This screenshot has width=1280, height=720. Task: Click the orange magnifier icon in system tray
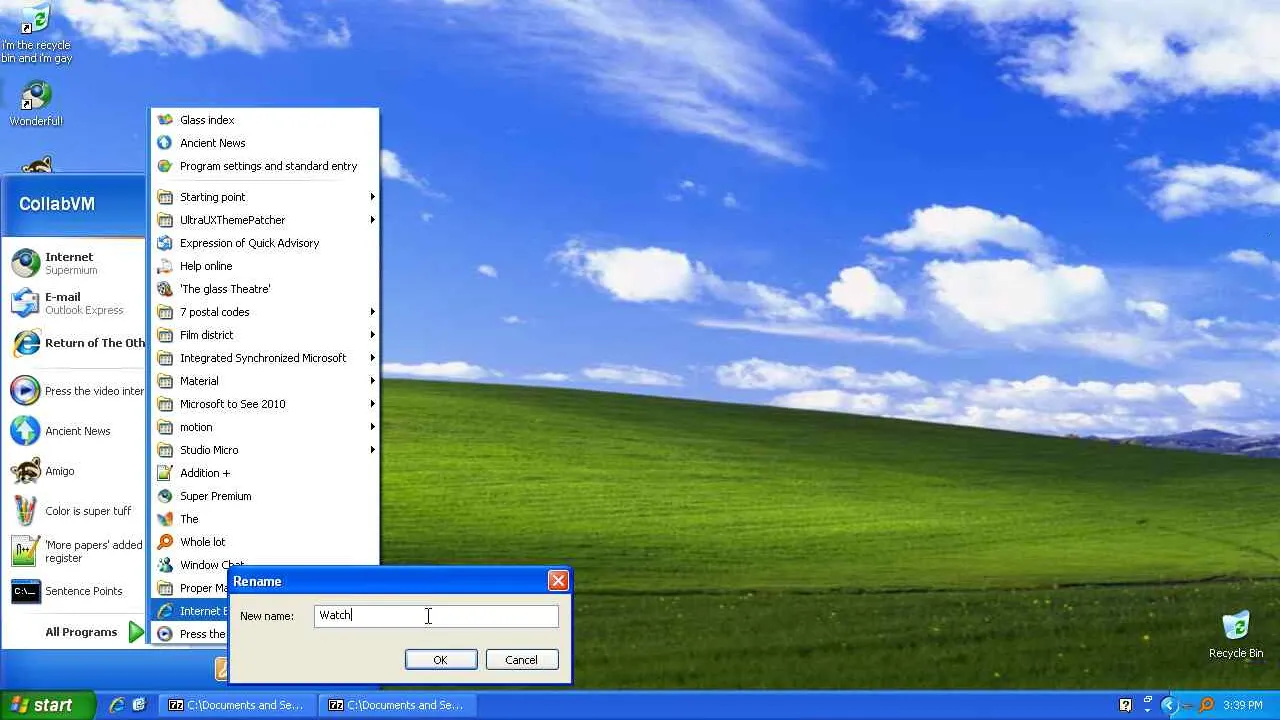coord(1207,705)
